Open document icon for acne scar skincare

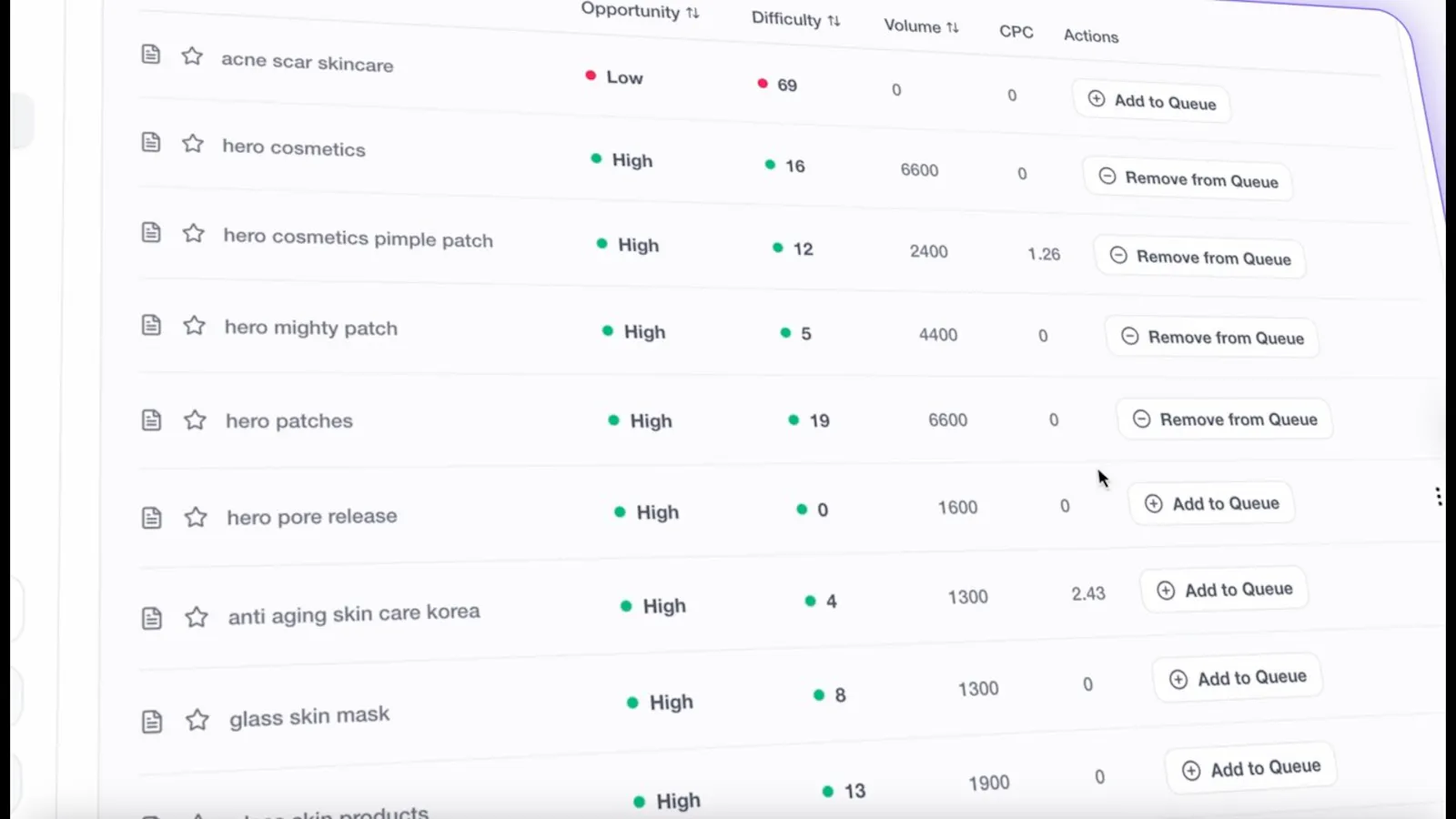tap(151, 55)
